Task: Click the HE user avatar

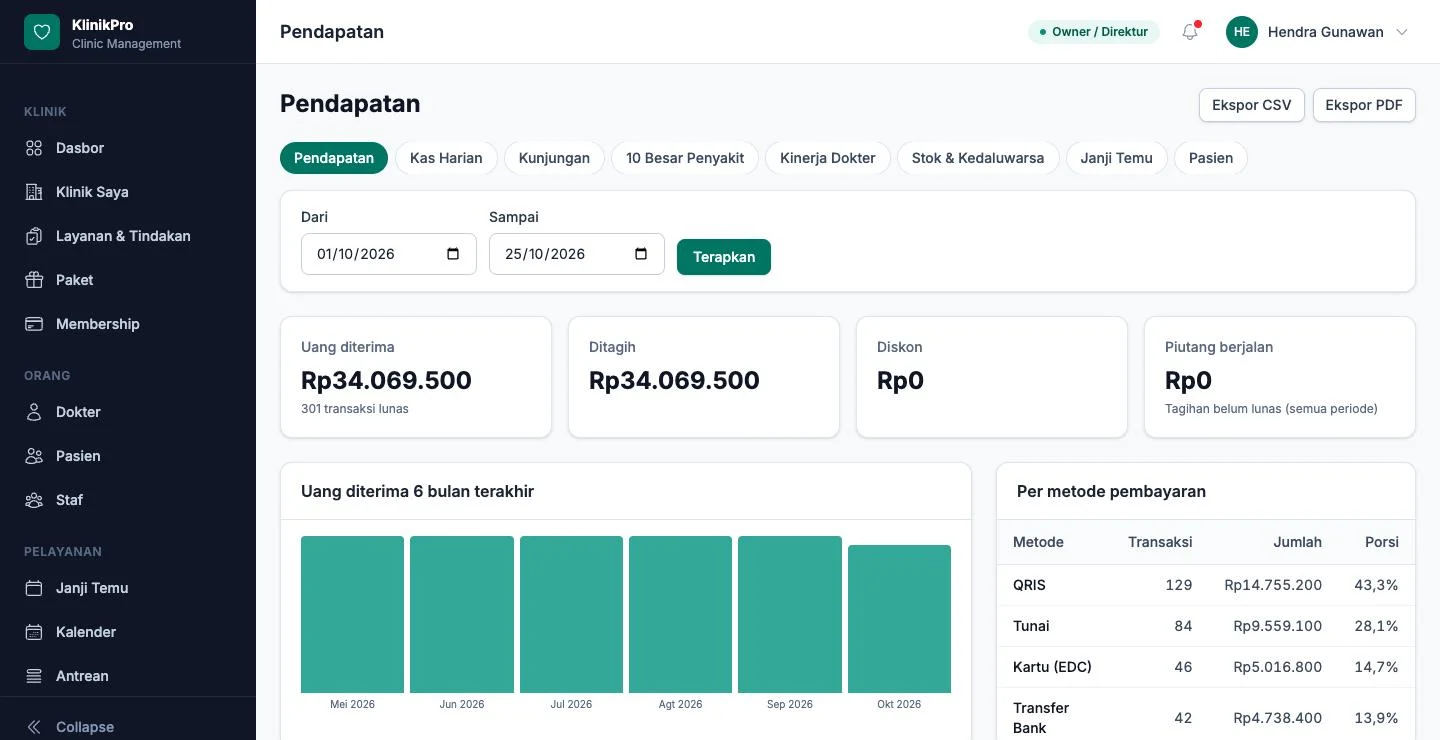Action: click(x=1242, y=32)
